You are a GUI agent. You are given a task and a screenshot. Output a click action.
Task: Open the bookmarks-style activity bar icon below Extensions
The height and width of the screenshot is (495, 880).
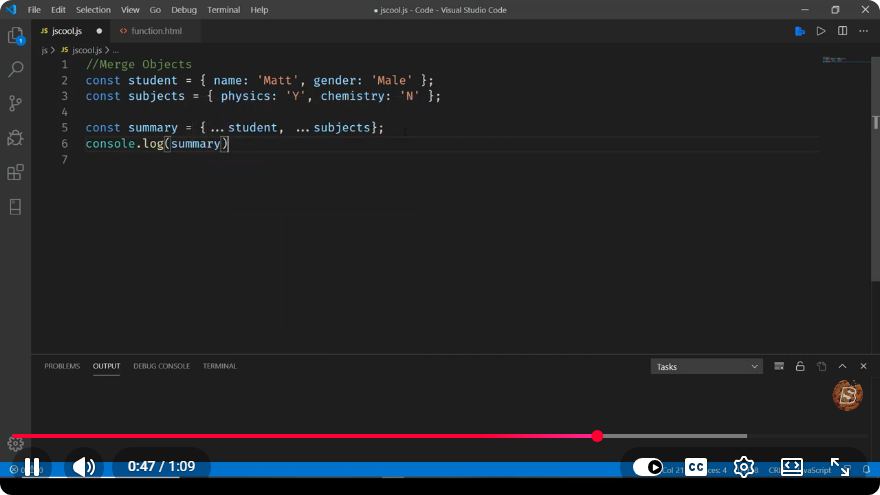pos(16,207)
